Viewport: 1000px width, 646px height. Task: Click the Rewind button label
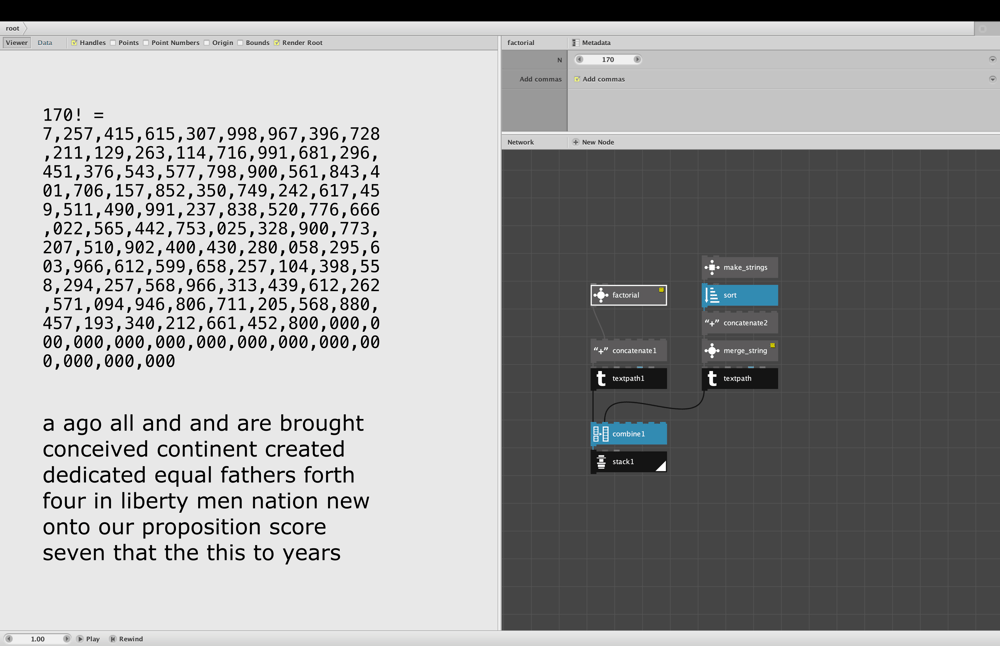131,639
